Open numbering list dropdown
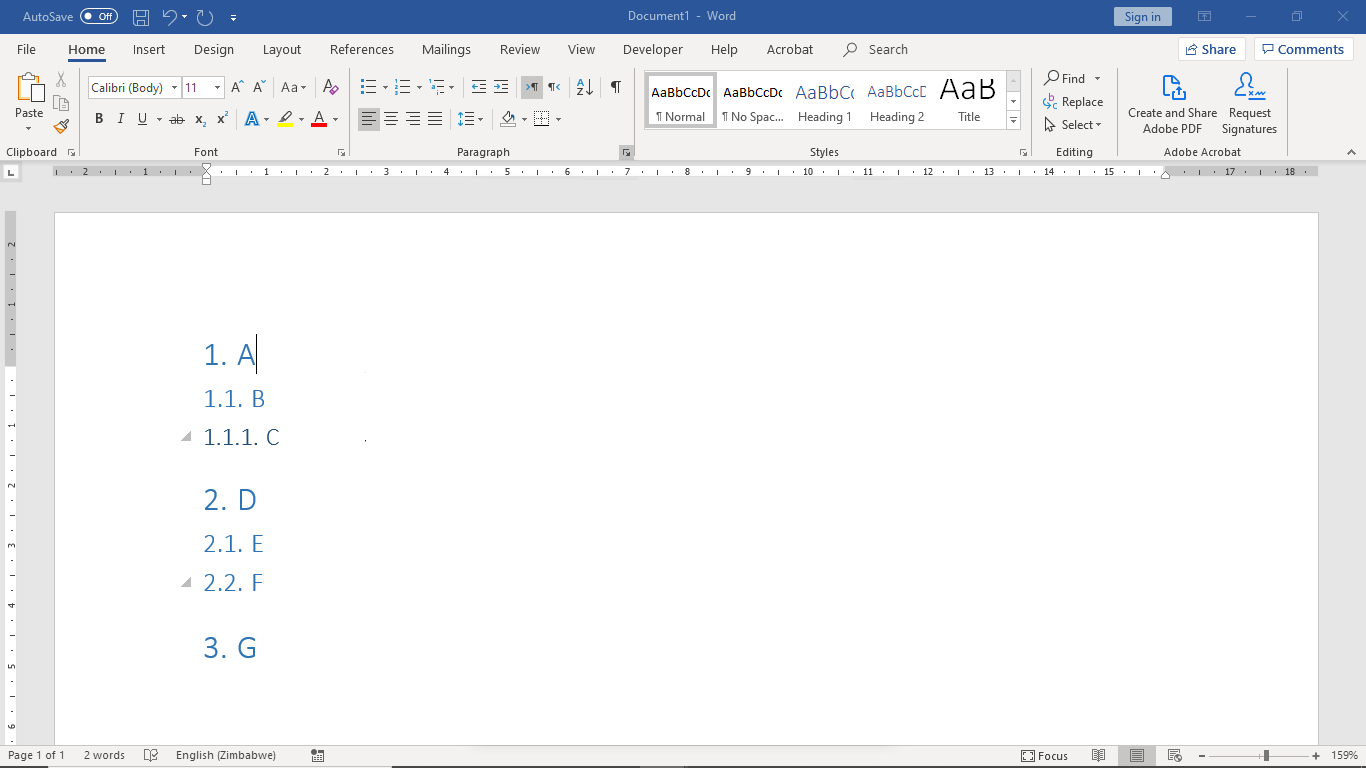 click(419, 88)
